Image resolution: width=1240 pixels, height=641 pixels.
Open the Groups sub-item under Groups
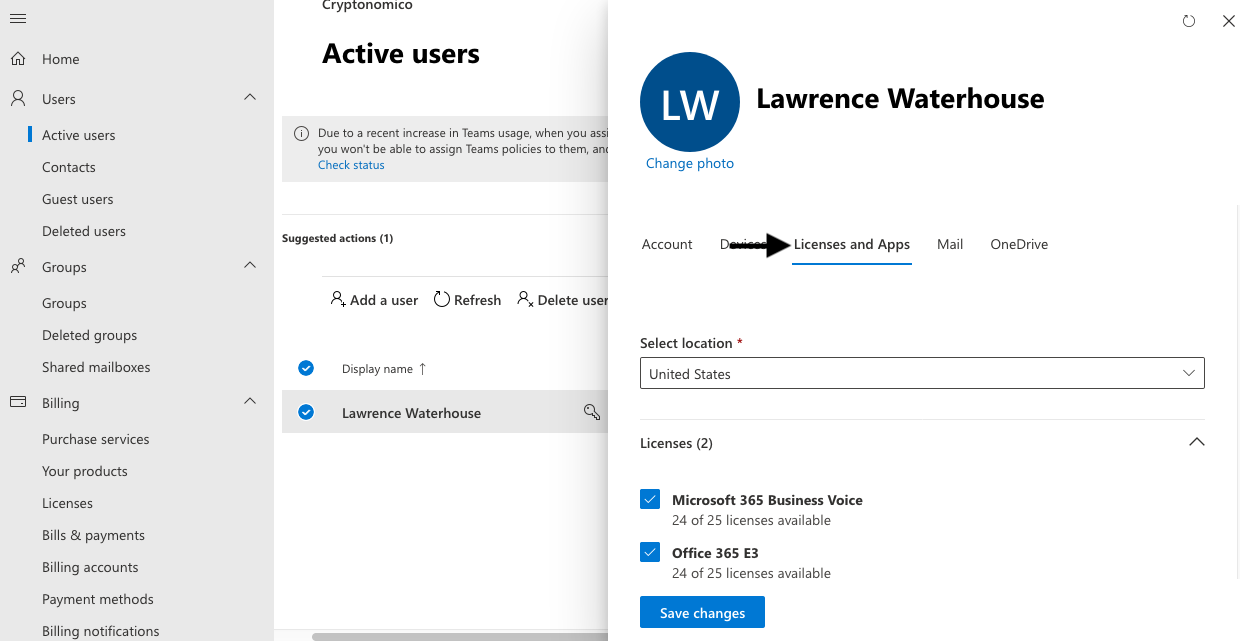point(64,303)
